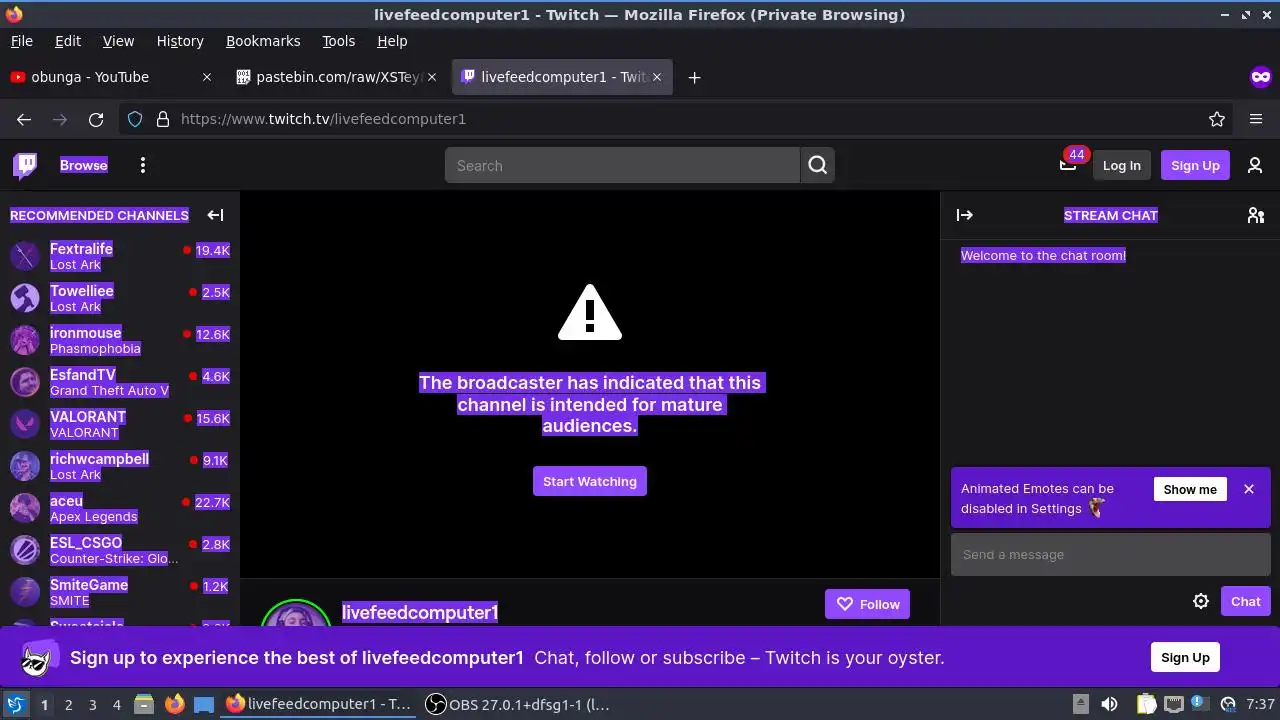1280x720 pixels.
Task: Open SmiteGame channel from sidebar
Action: (120, 592)
